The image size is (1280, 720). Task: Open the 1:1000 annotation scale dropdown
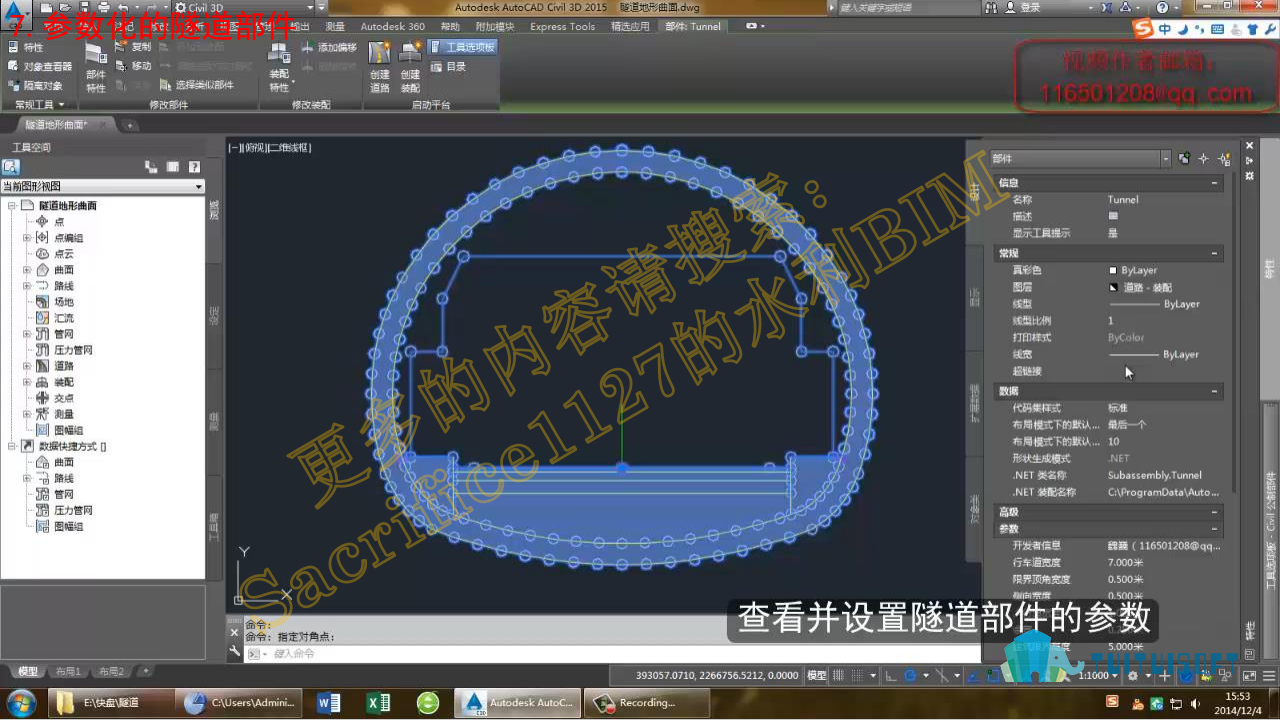tap(1100, 676)
